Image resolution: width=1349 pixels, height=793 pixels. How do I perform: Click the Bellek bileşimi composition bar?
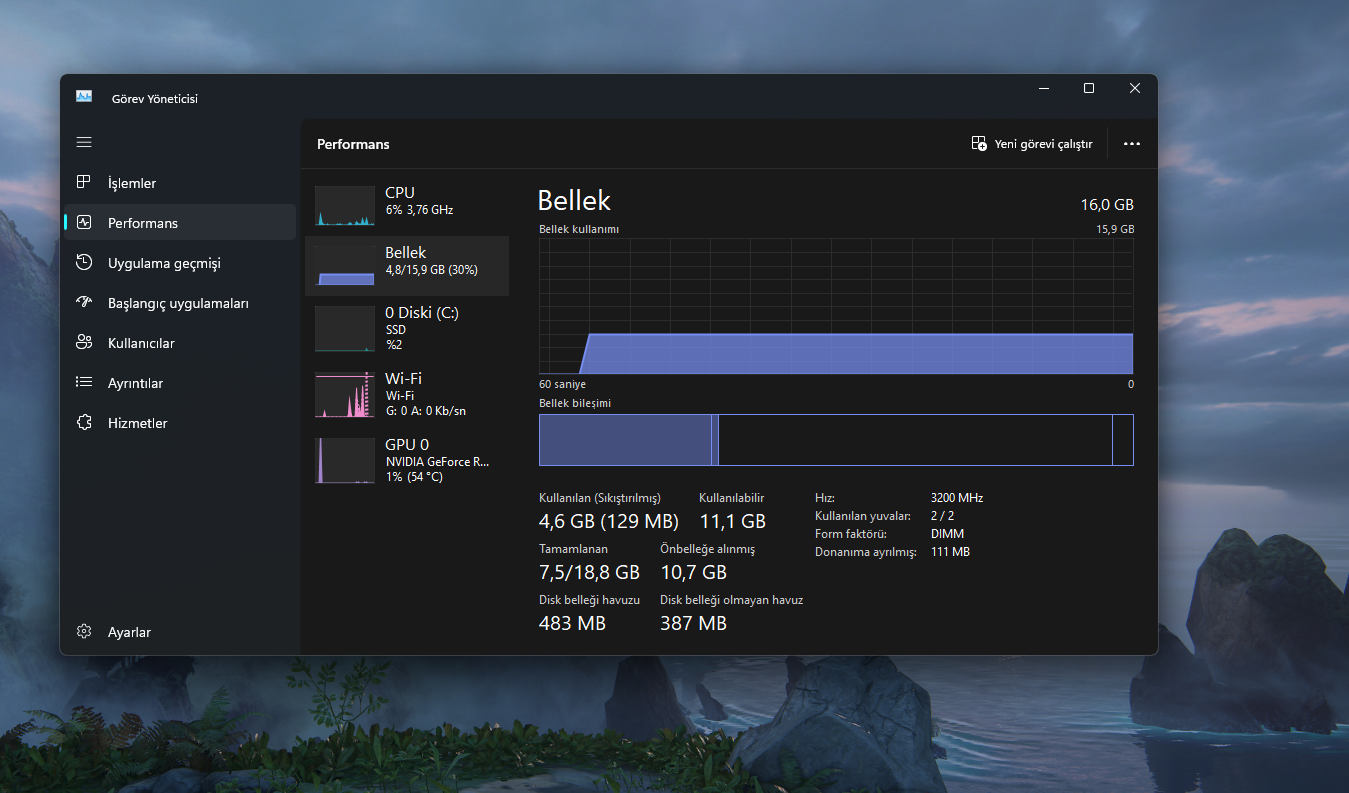pyautogui.click(x=836, y=440)
